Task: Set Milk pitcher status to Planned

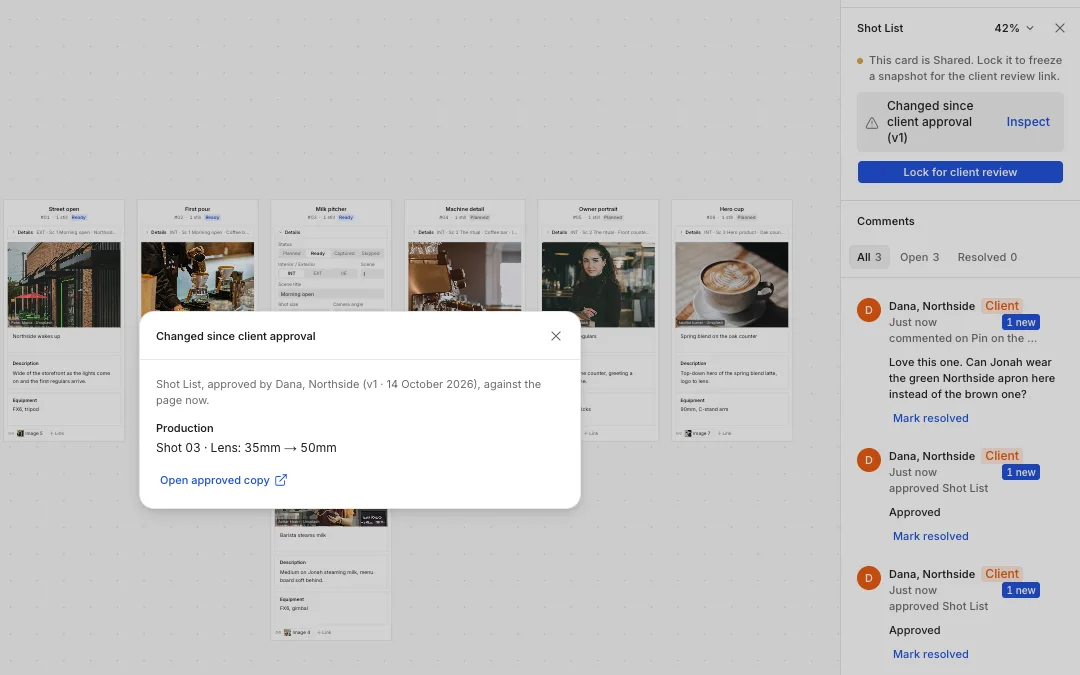Action: (291, 253)
